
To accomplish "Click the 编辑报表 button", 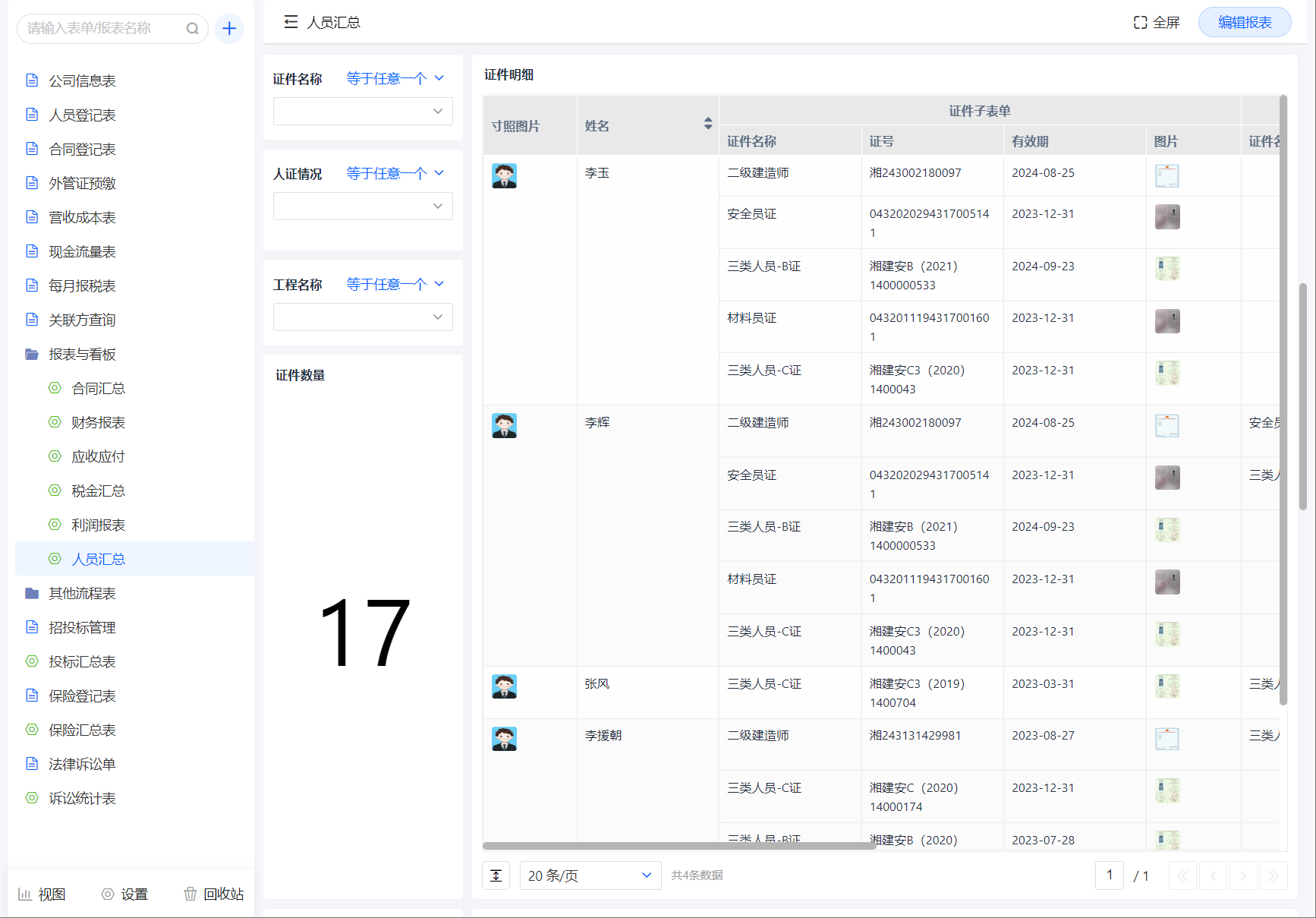I will [1244, 23].
